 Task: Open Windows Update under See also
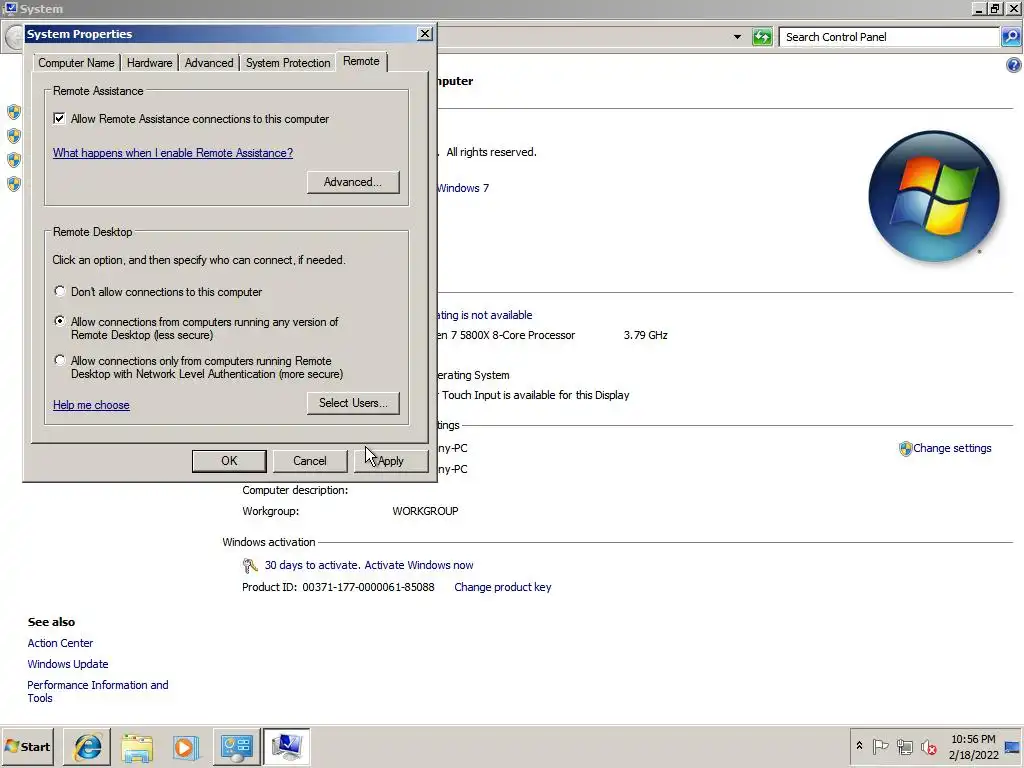coord(68,664)
